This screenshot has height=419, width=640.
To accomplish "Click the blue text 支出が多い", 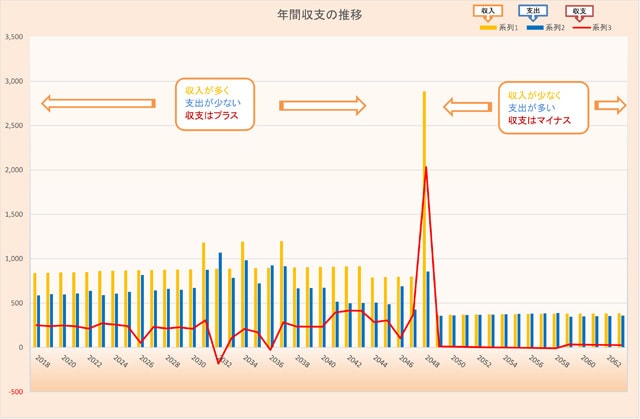I will coord(532,108).
